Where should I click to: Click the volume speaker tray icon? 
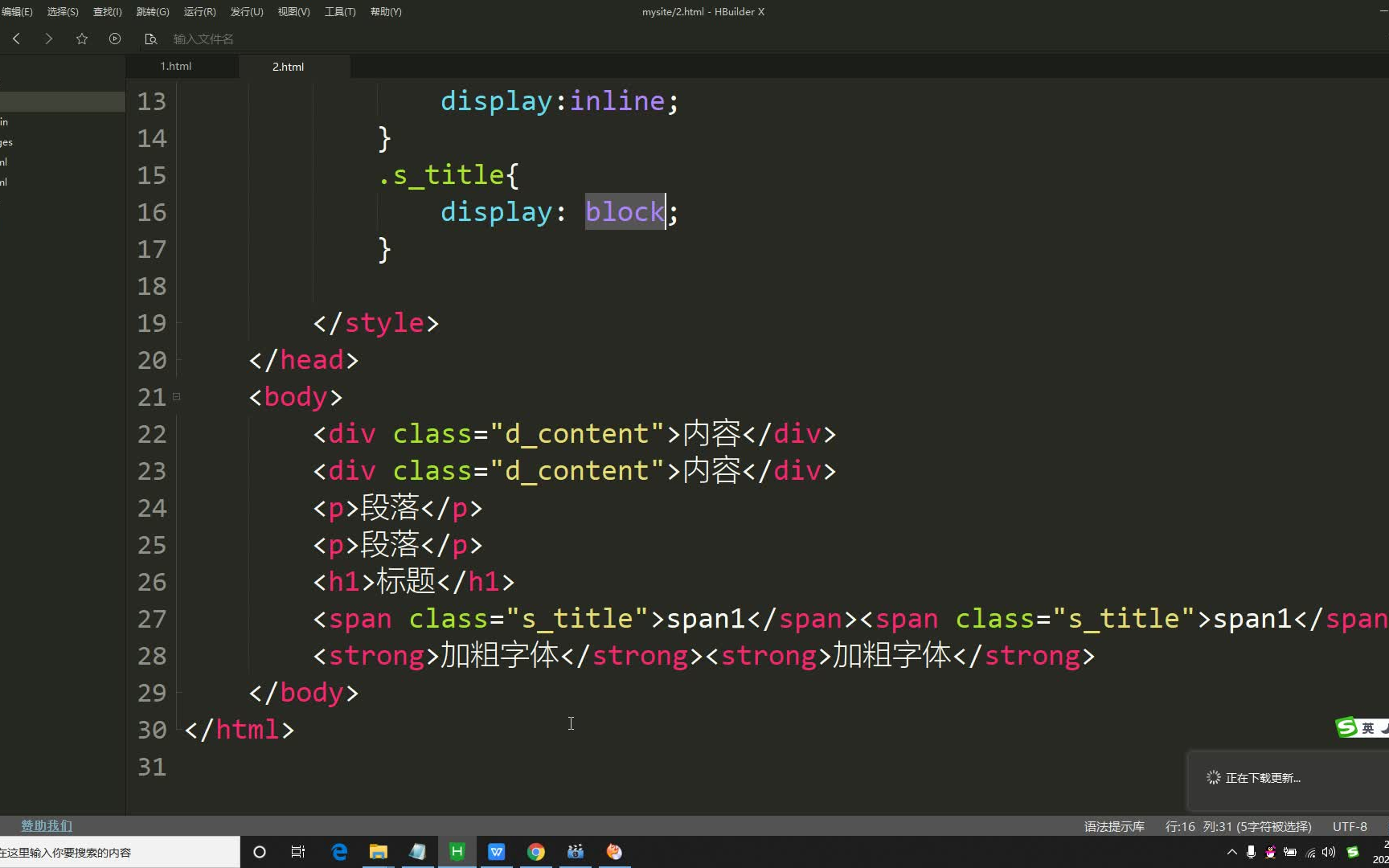(1329, 852)
